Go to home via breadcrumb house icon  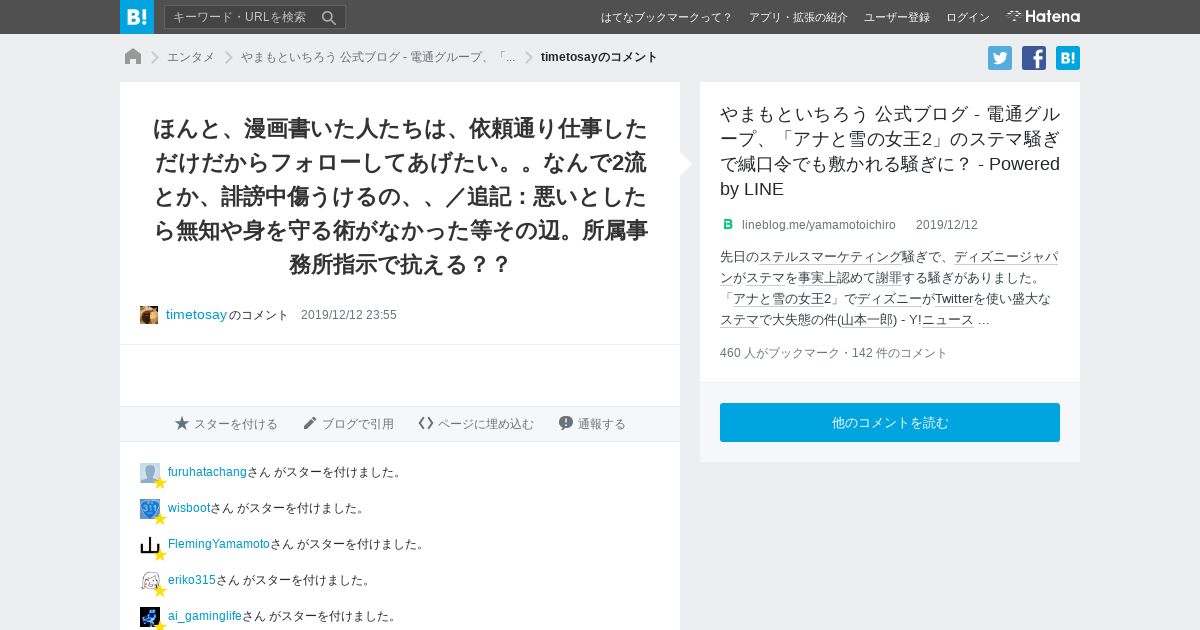pyautogui.click(x=133, y=57)
